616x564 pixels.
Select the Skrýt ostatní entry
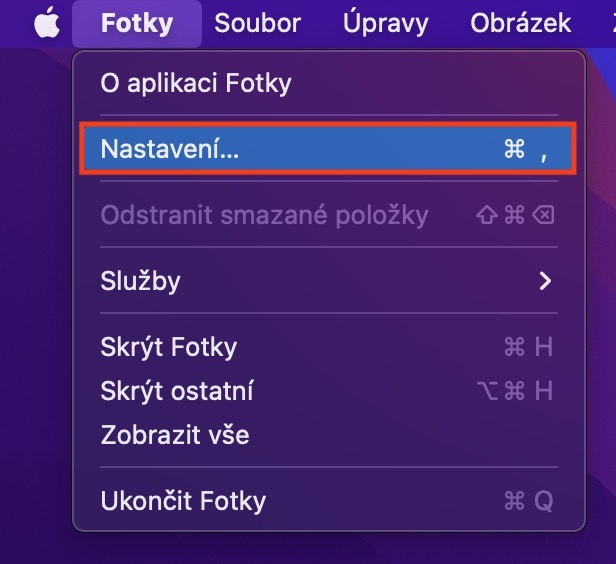pos(177,391)
